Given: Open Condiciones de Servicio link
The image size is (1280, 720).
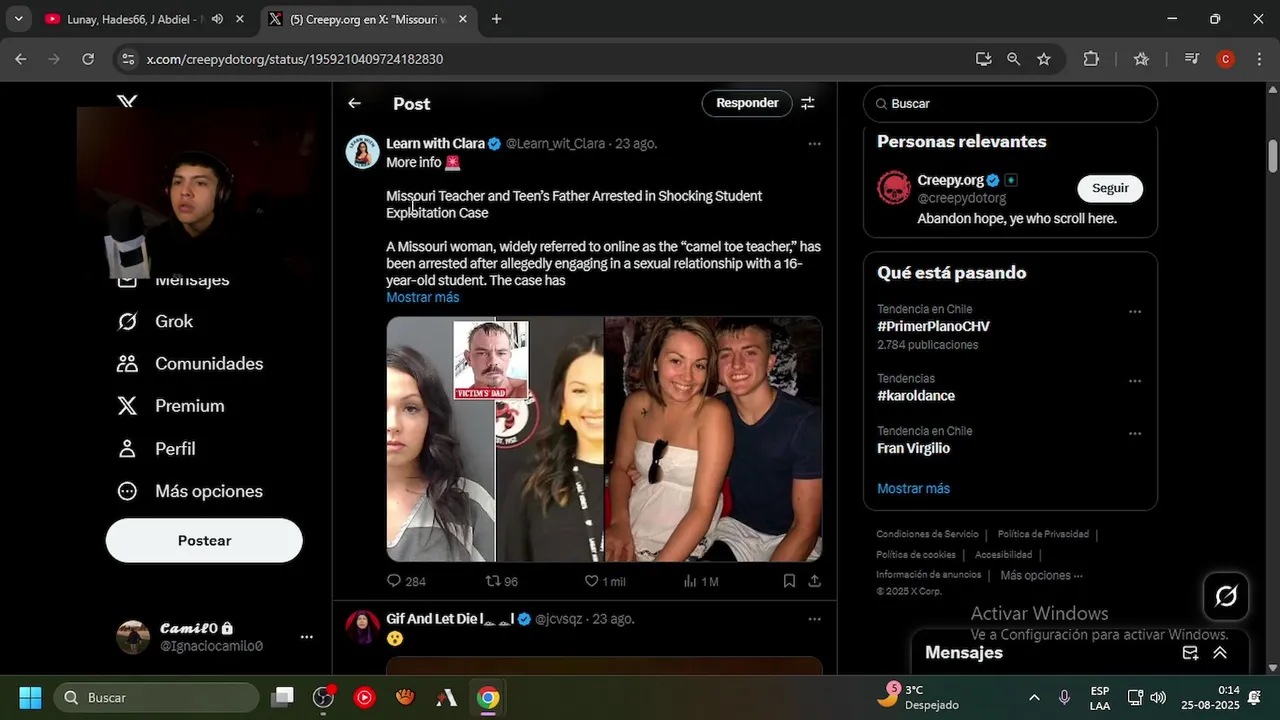Looking at the screenshot, I should 927,534.
